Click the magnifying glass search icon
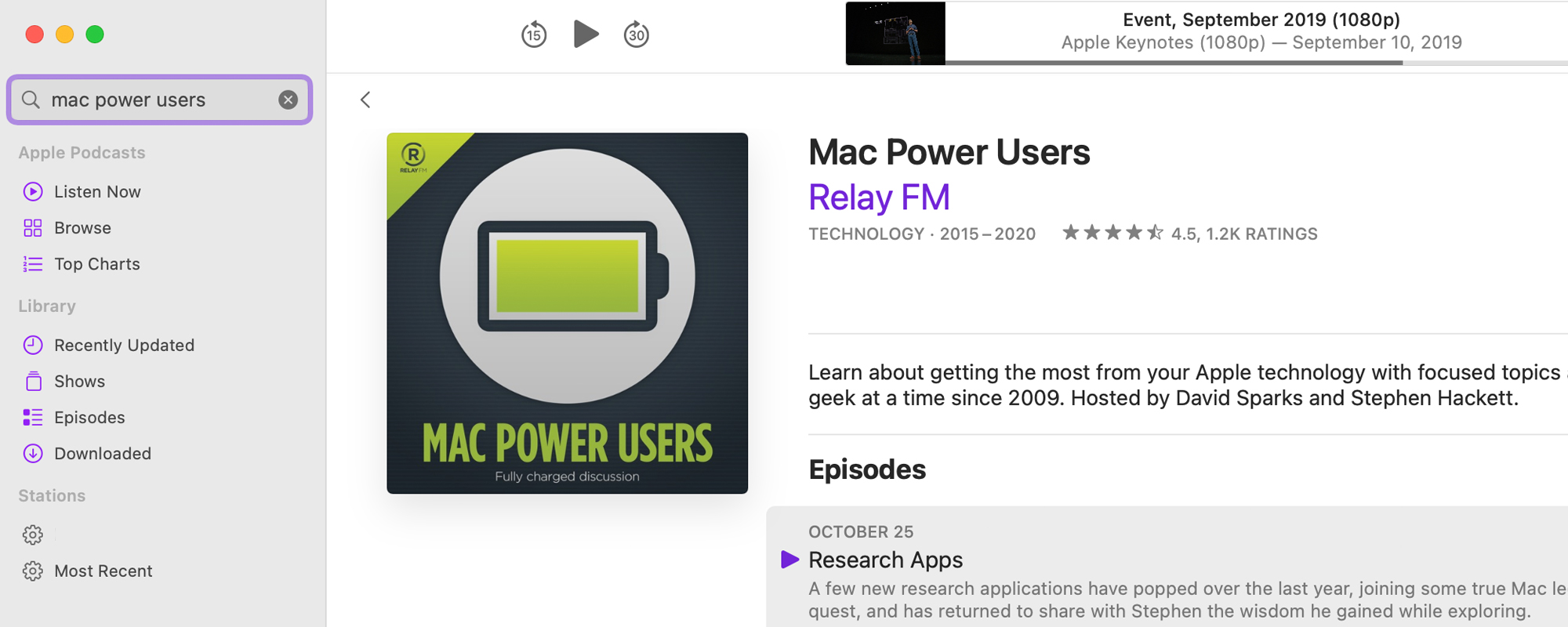The height and width of the screenshot is (627, 1568). pyautogui.click(x=31, y=100)
